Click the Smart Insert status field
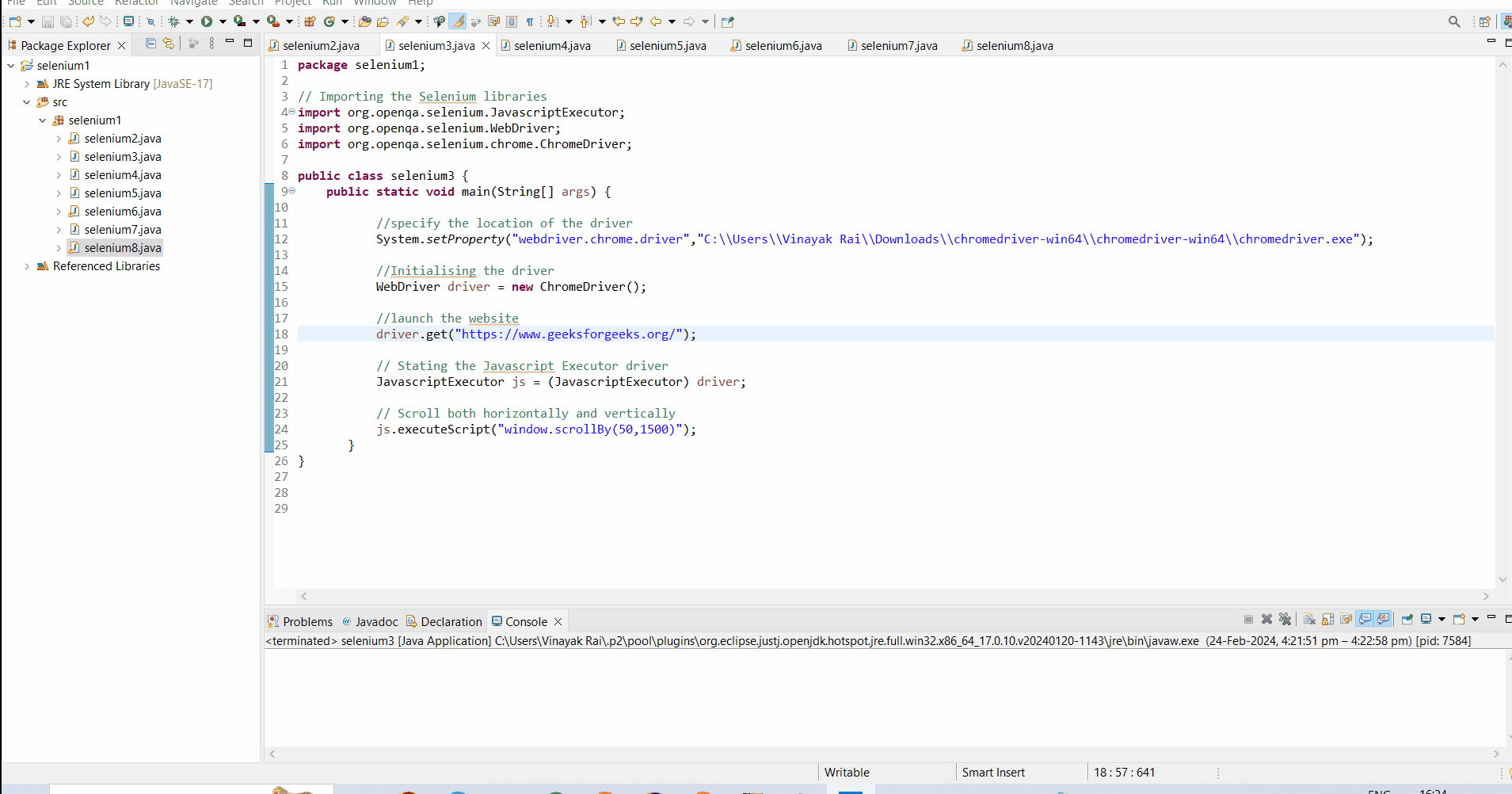Viewport: 1512px width, 794px height. [x=993, y=773]
